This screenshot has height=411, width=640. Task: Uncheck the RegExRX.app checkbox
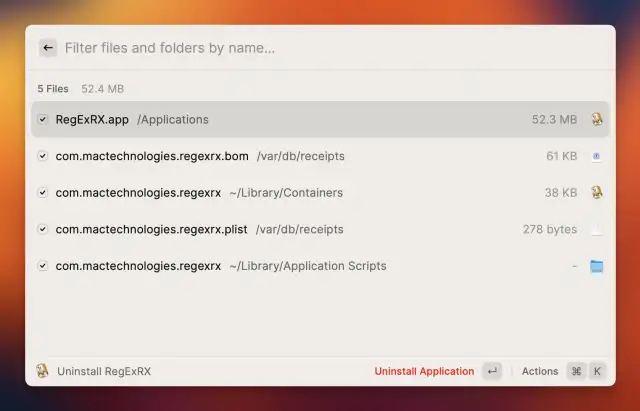[x=43, y=120]
